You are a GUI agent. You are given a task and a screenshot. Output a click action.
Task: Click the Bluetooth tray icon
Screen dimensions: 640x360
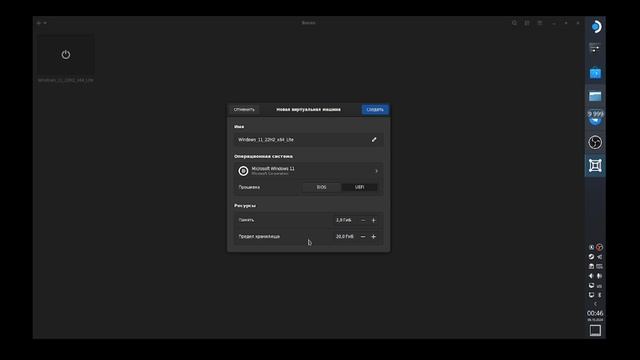point(599,295)
